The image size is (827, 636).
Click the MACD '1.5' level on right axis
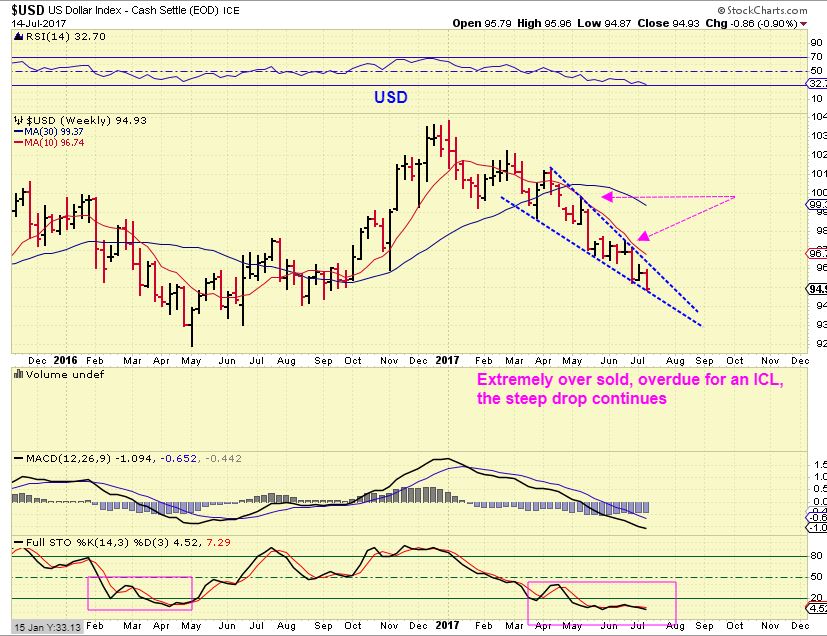click(x=820, y=465)
